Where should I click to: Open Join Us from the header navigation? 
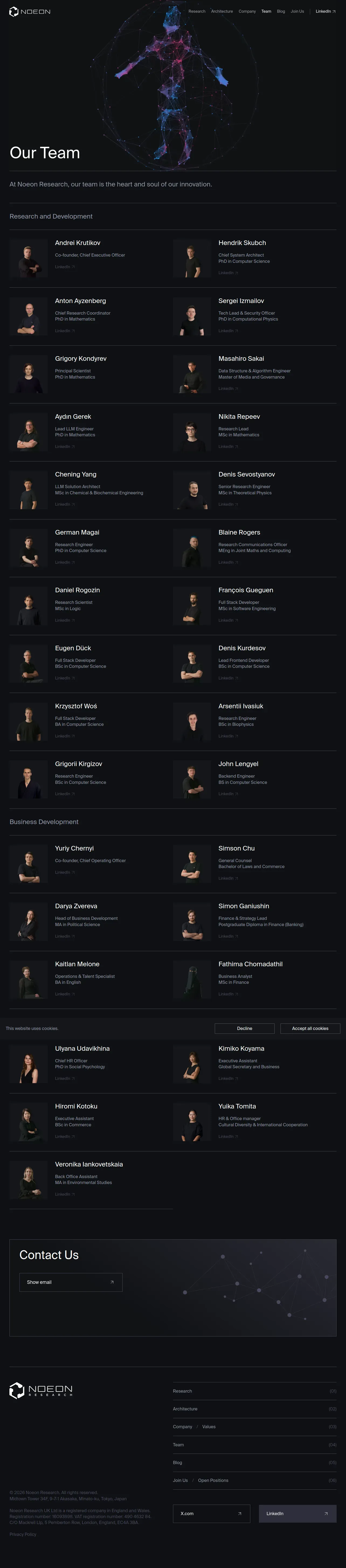click(x=297, y=12)
